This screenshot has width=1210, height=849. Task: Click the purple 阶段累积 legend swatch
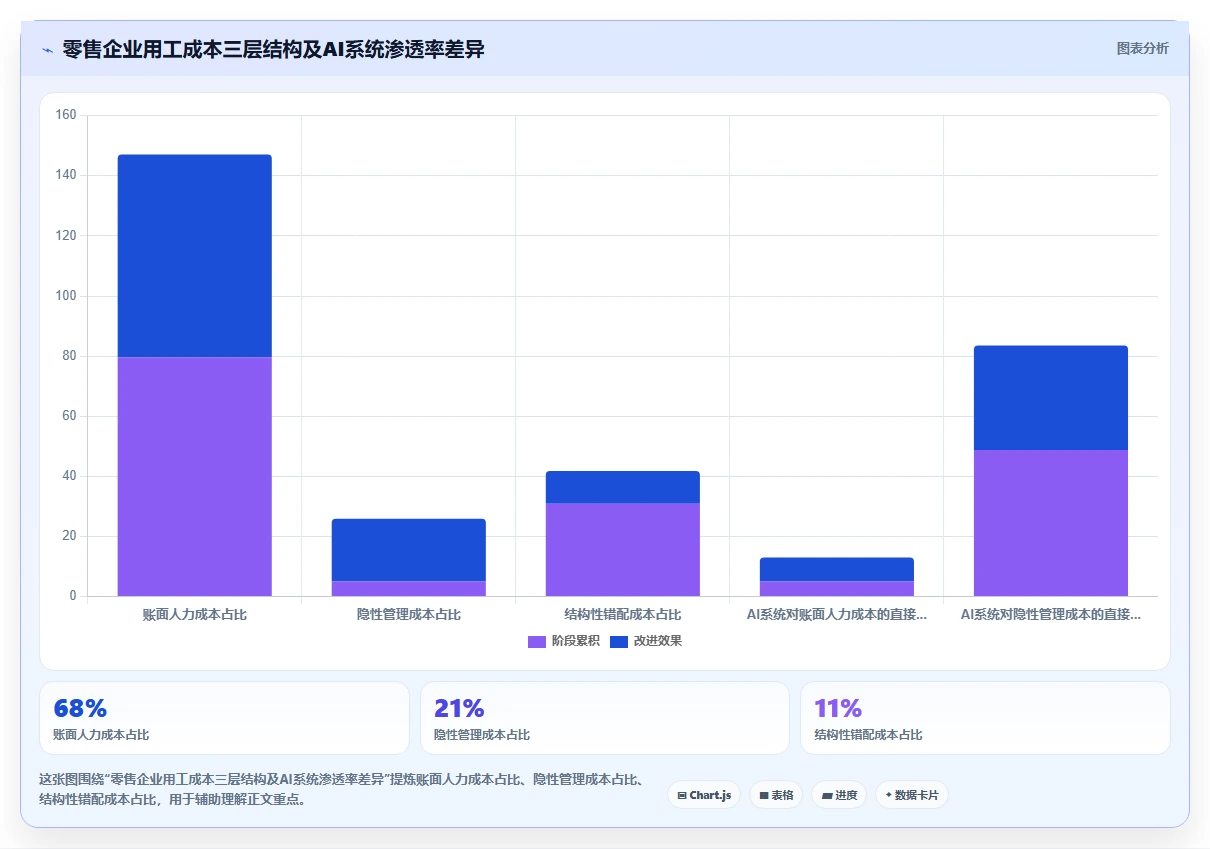tap(537, 641)
